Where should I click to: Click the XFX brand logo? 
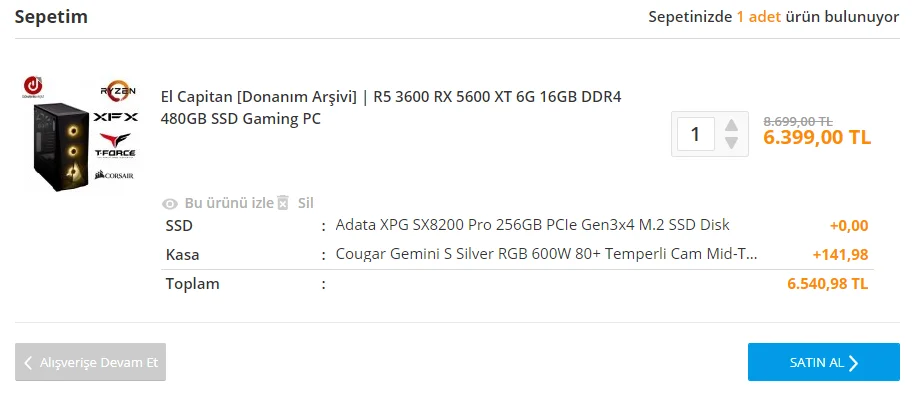click(116, 119)
